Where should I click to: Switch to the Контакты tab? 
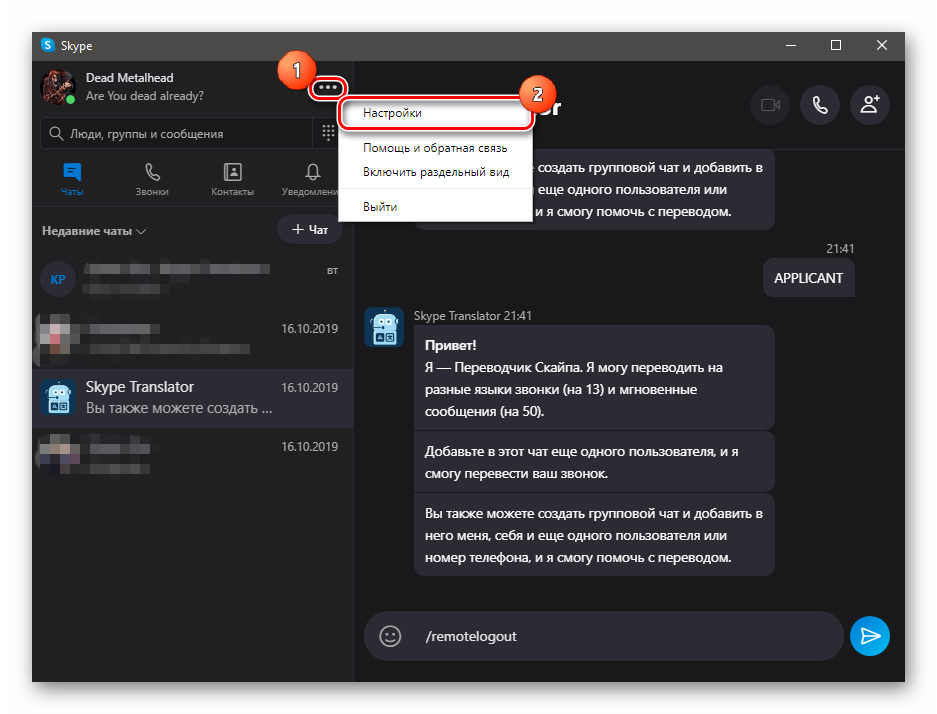coord(232,179)
